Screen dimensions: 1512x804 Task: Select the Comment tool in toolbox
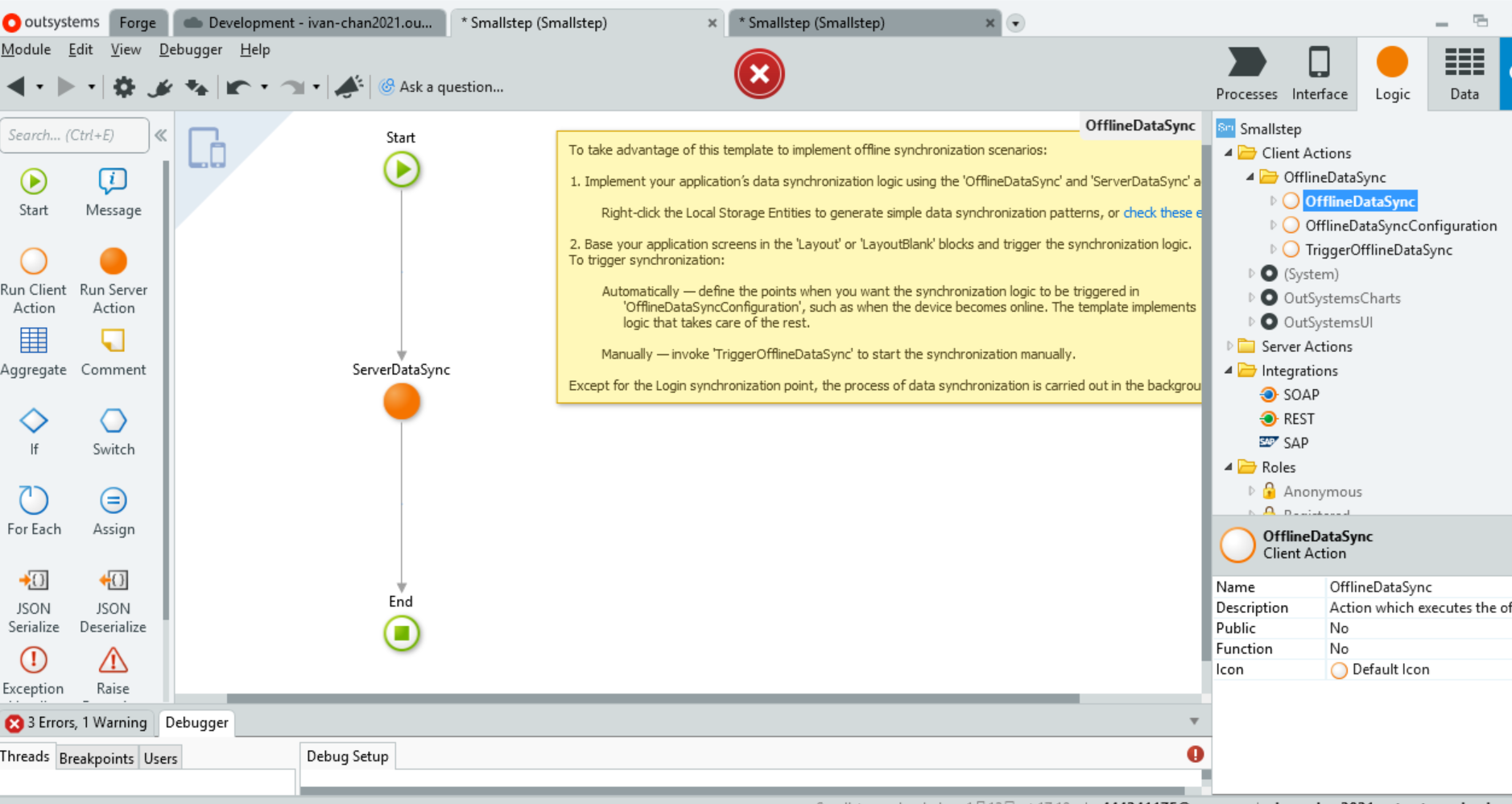(x=114, y=352)
